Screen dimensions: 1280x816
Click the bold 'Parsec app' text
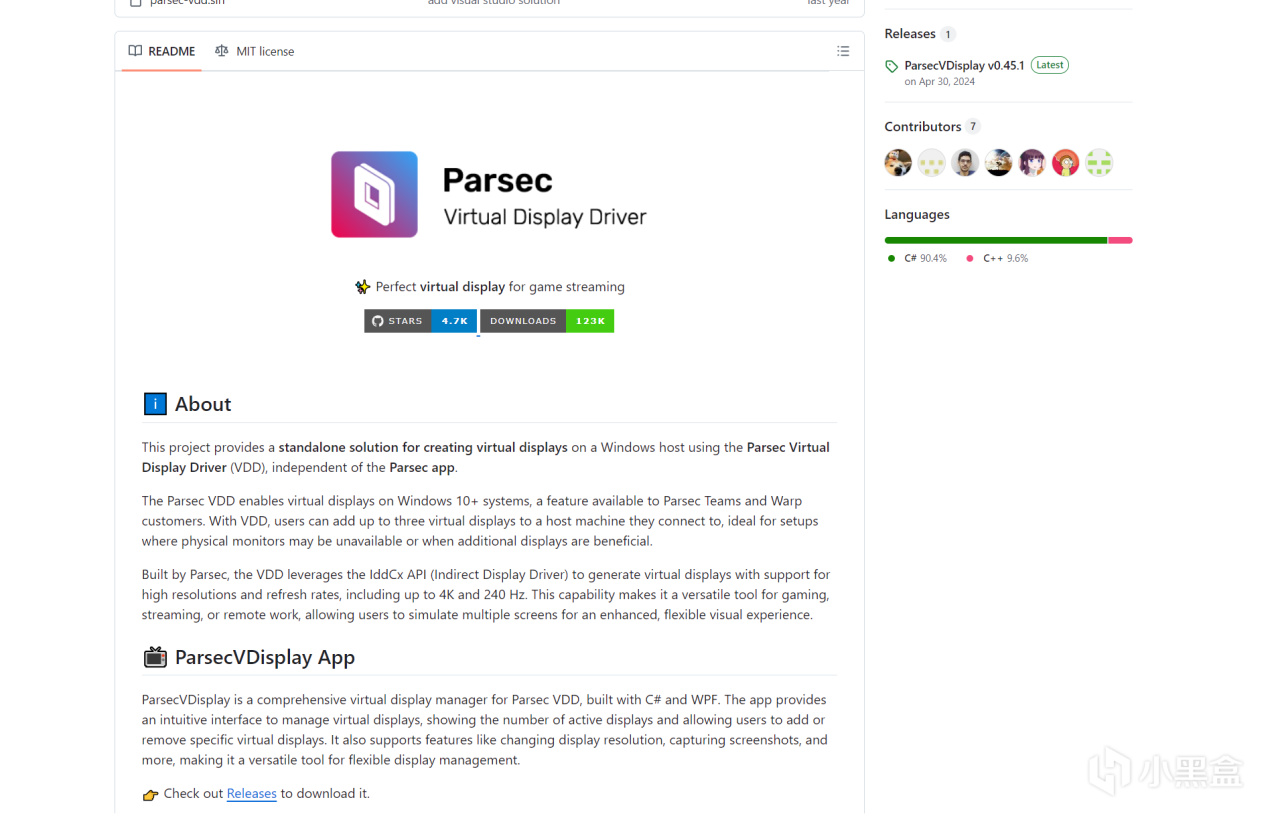pos(422,468)
